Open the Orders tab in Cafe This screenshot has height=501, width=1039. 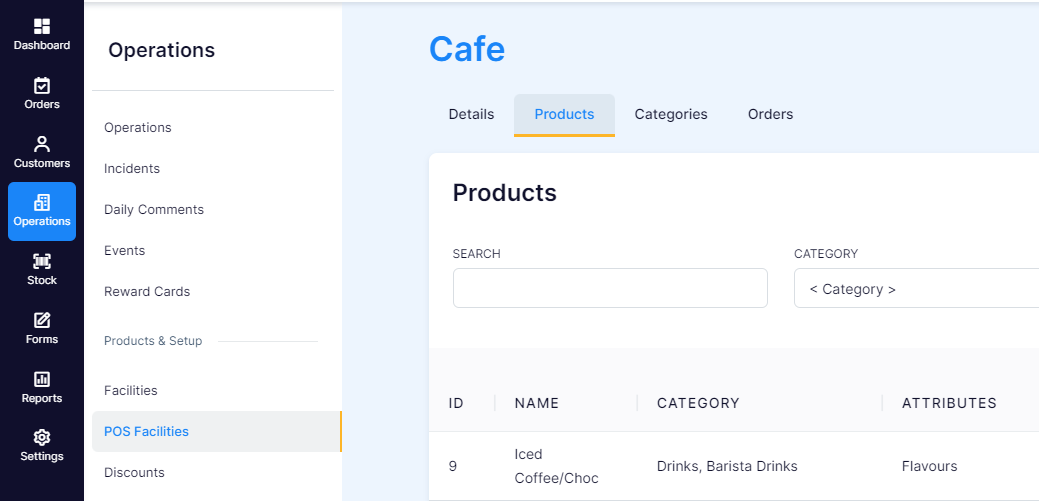[770, 115]
